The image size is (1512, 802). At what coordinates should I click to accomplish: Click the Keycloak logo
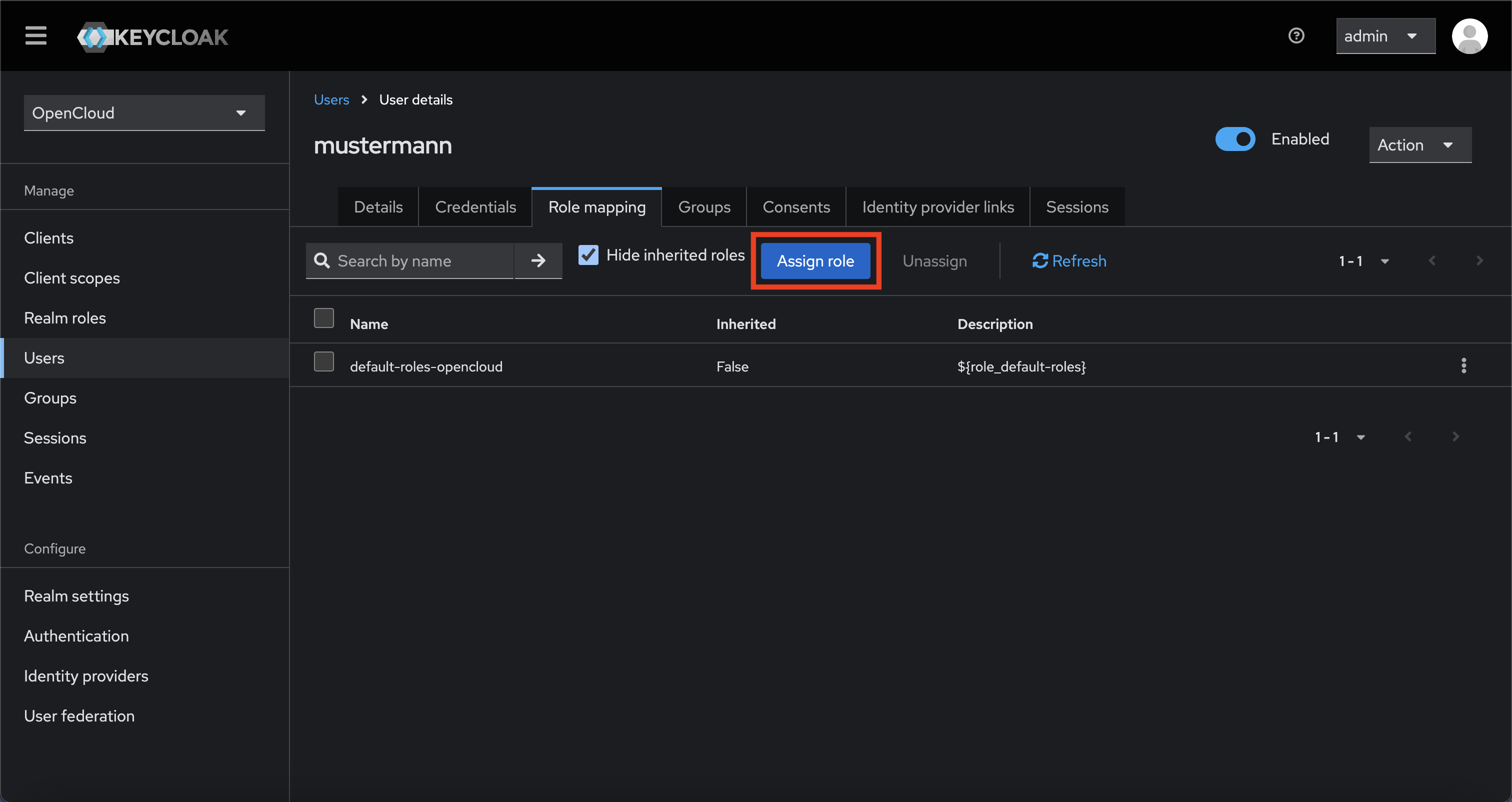click(152, 37)
